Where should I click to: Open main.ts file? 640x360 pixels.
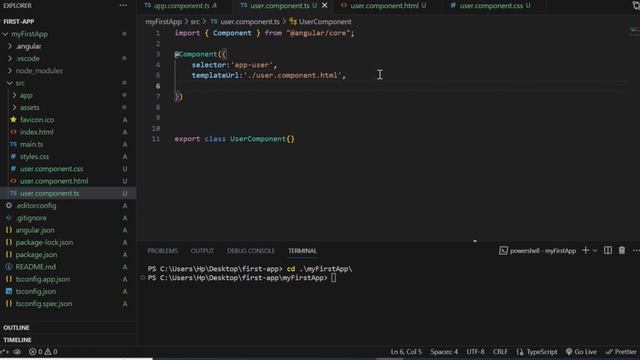tap(31, 144)
